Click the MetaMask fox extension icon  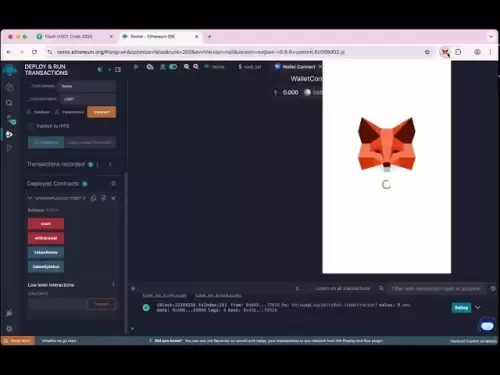click(445, 52)
